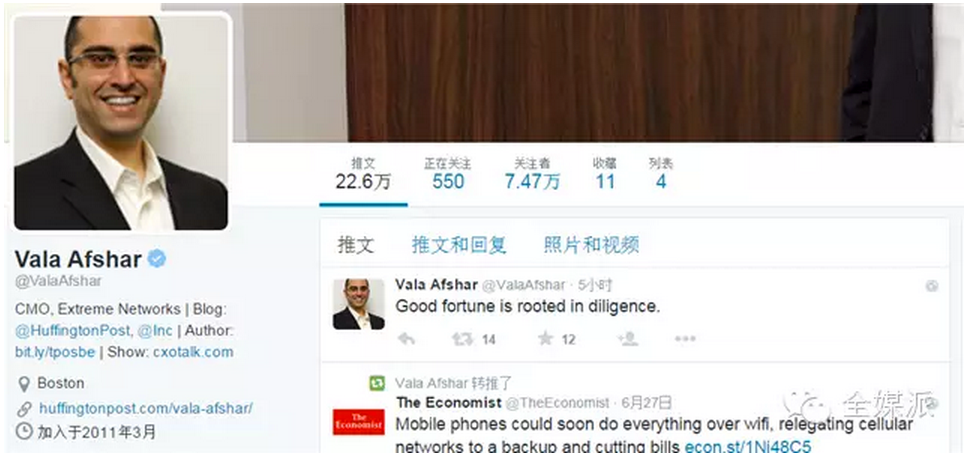Image resolution: width=964 pixels, height=464 pixels.
Task: Click the retweeted indicator icon above Economist tweet
Action: click(x=377, y=383)
